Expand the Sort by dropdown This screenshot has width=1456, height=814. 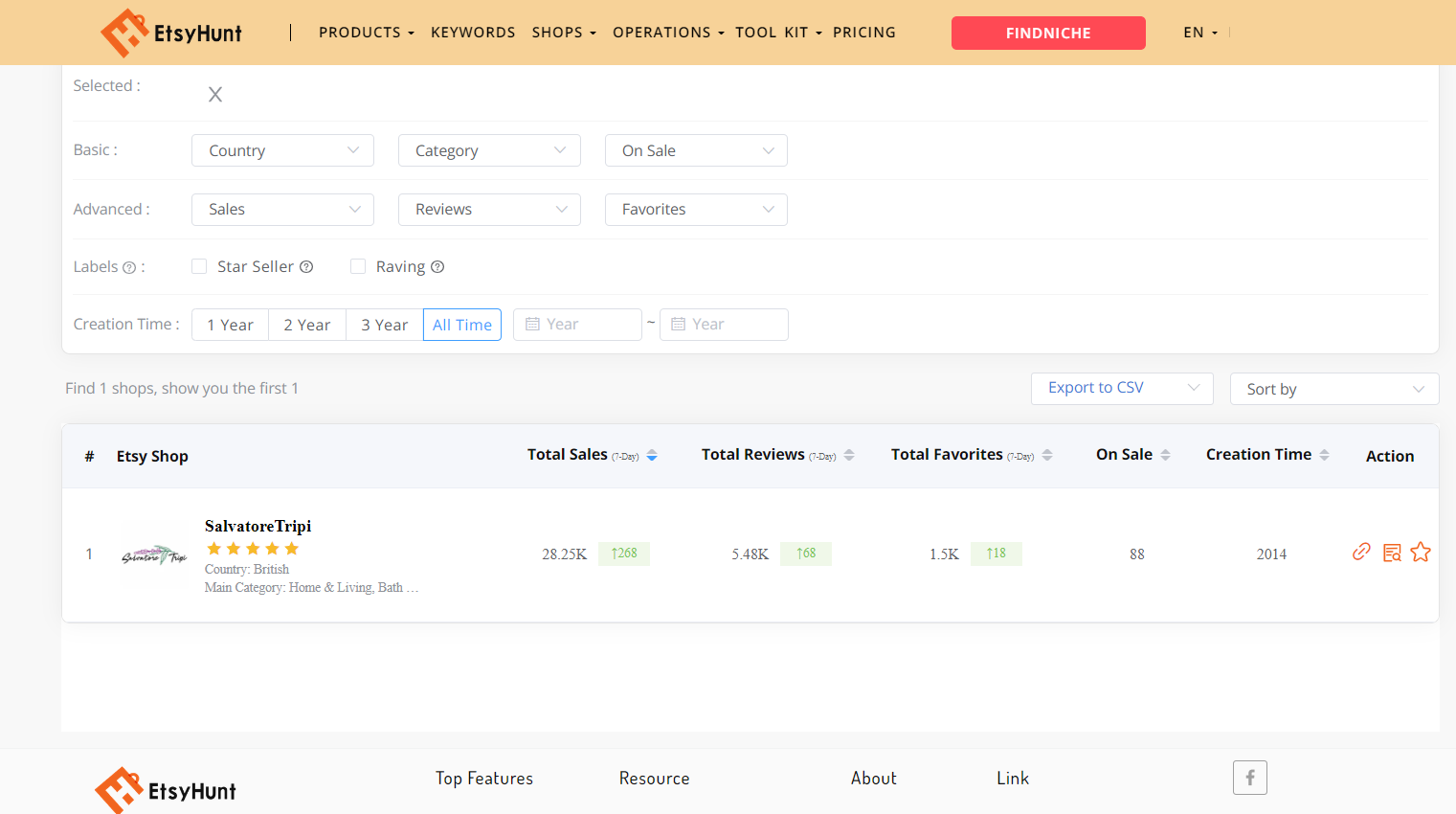pyautogui.click(x=1334, y=389)
